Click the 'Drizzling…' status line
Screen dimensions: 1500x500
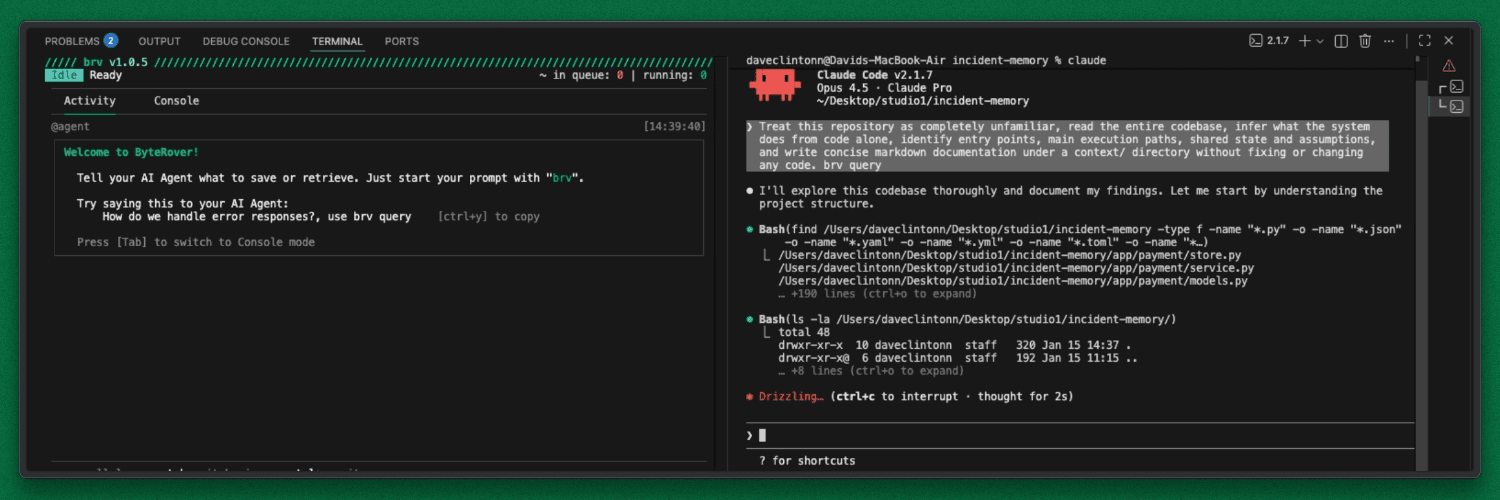pos(910,396)
